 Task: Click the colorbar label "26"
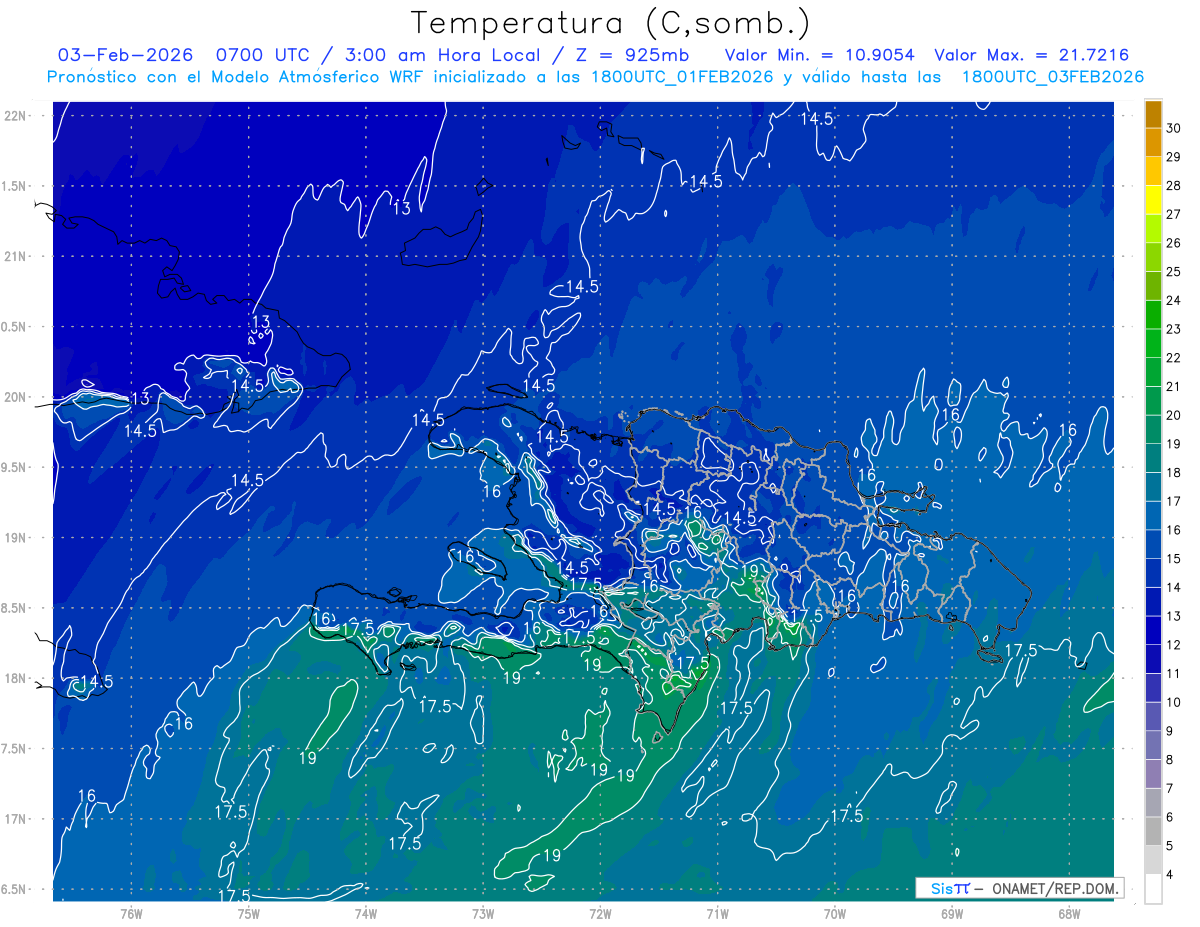(1174, 243)
